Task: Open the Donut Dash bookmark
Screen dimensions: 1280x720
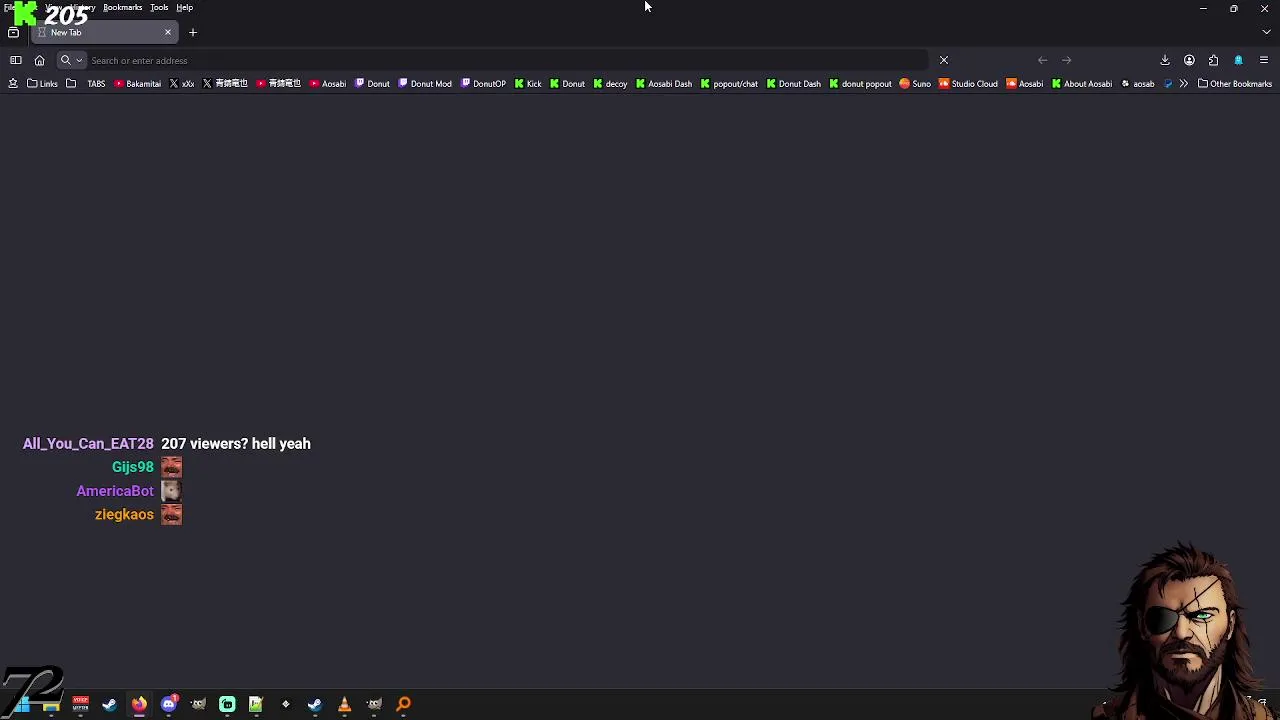Action: (794, 84)
